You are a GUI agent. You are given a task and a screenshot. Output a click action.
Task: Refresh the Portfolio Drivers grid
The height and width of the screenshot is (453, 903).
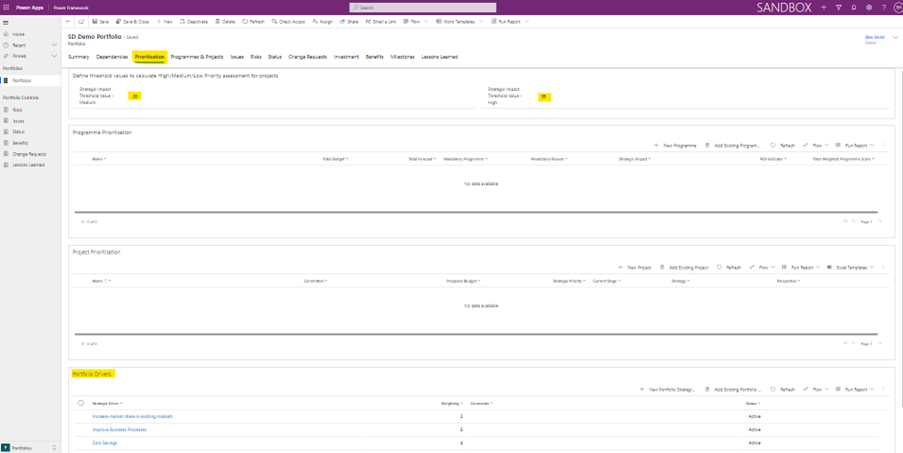(x=783, y=390)
